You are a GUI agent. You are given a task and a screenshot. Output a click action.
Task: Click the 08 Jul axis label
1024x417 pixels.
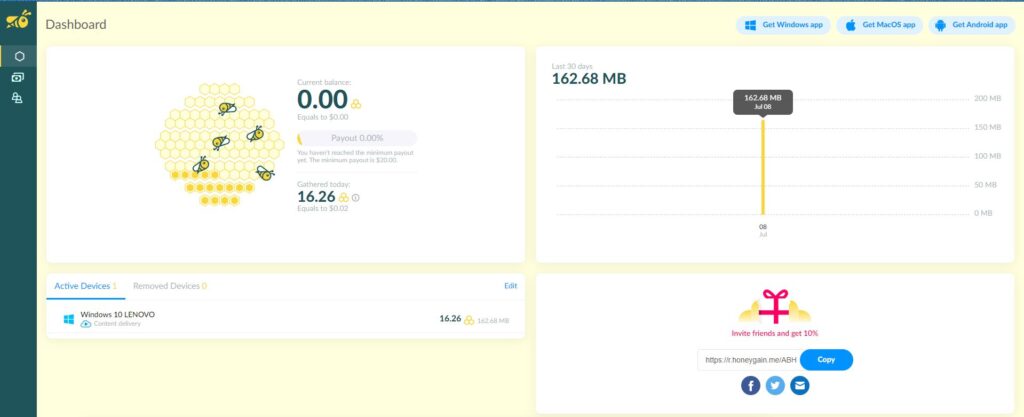pos(763,230)
